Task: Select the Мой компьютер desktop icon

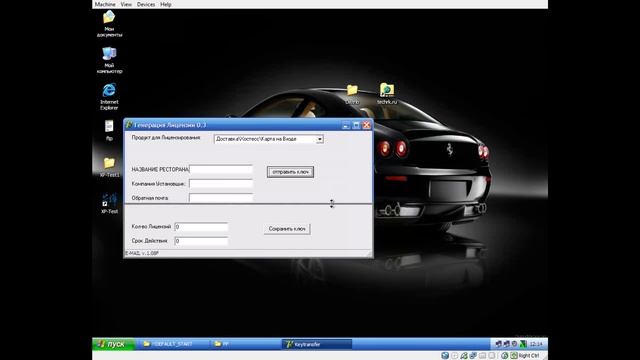Action: (109, 60)
